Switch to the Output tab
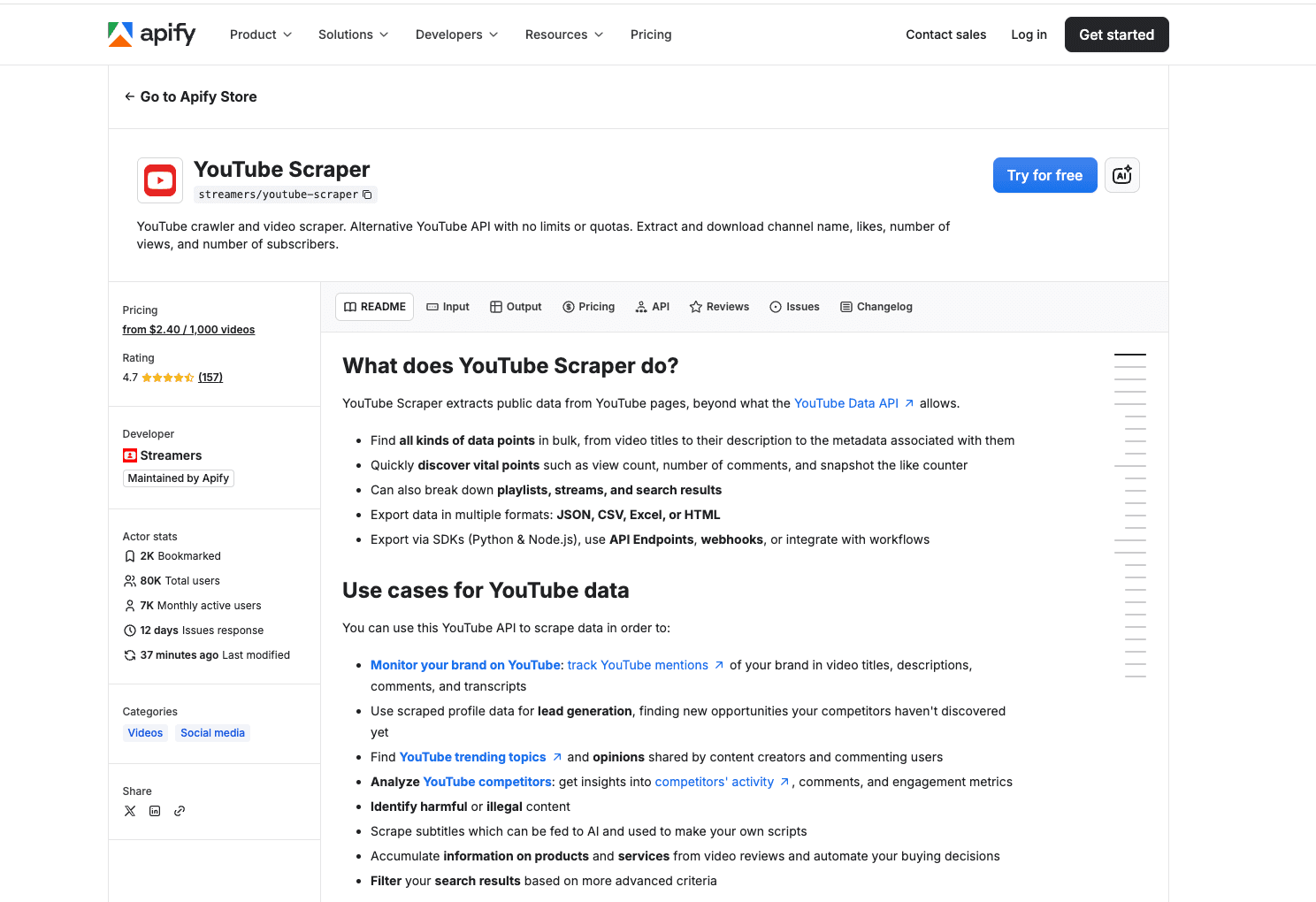Screen dimensions: 1316x902 pos(516,307)
